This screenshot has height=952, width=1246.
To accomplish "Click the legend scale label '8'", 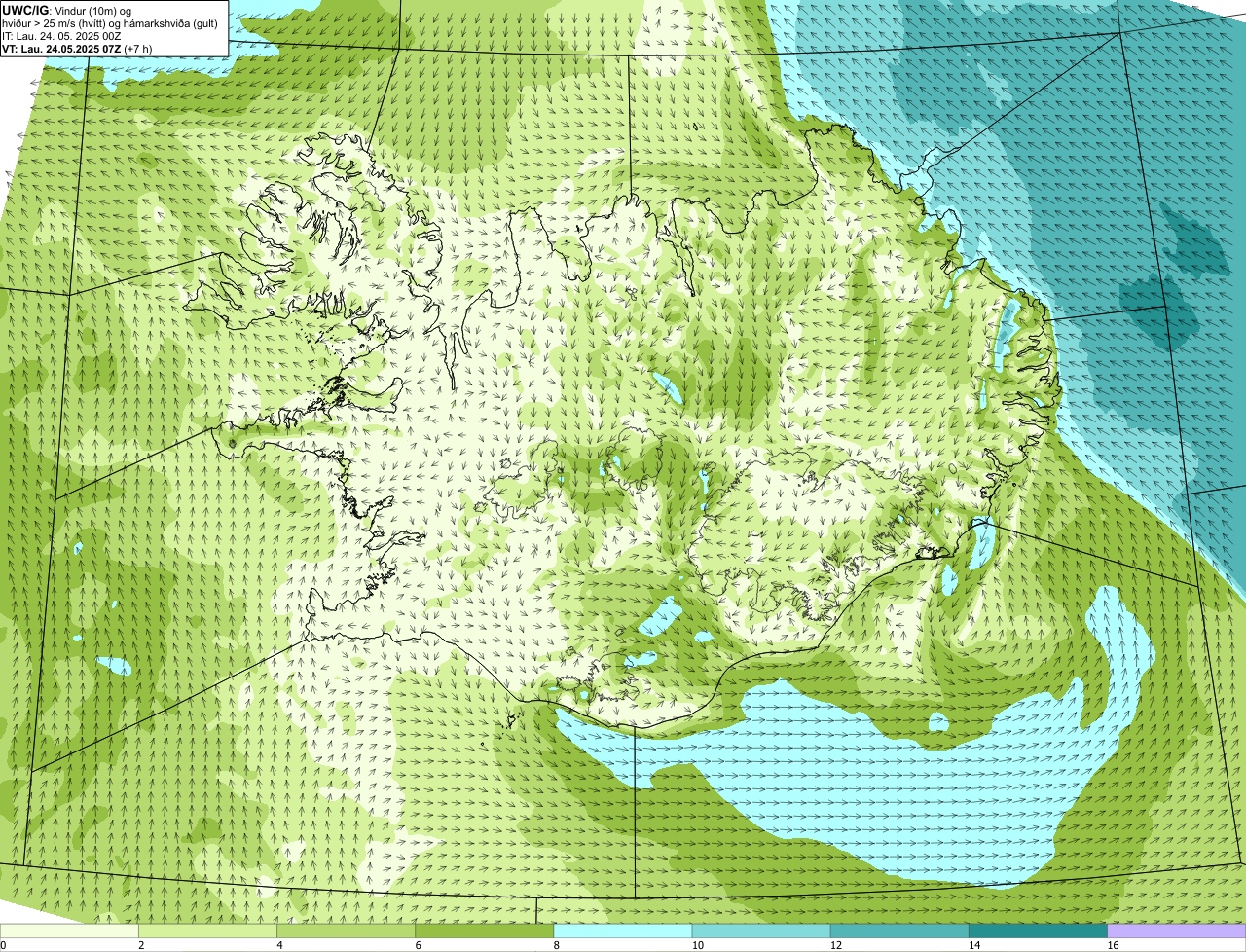I will coord(557,945).
